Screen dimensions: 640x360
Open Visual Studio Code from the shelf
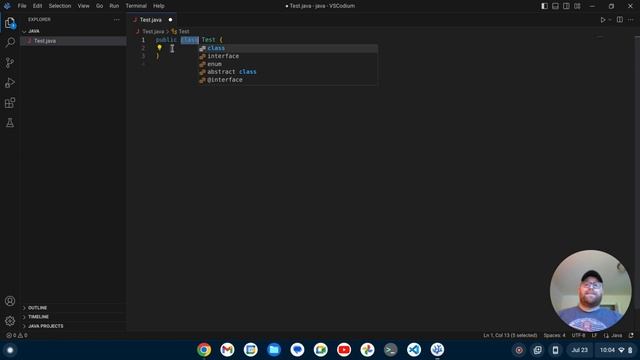[413, 350]
